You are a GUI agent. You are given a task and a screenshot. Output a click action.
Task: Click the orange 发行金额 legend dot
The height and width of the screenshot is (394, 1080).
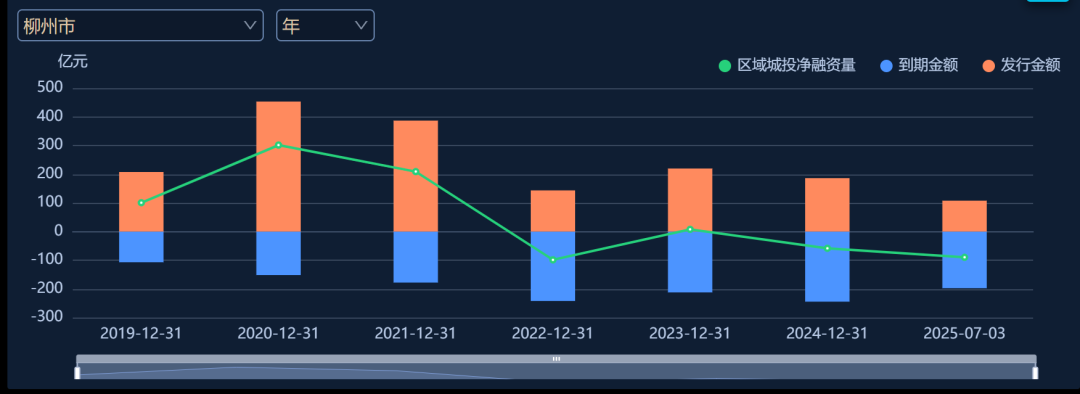pyautogui.click(x=988, y=66)
